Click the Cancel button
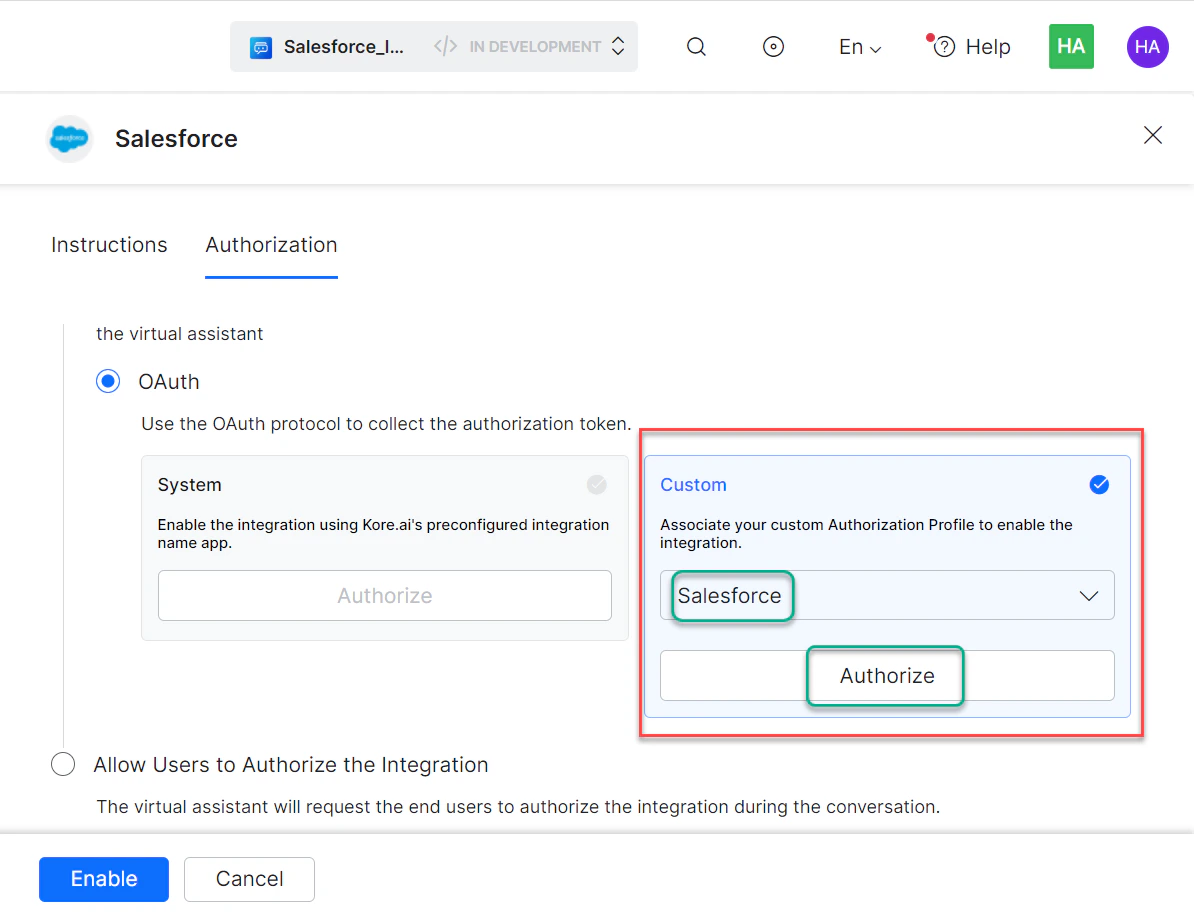The width and height of the screenshot is (1194, 913). (x=249, y=879)
